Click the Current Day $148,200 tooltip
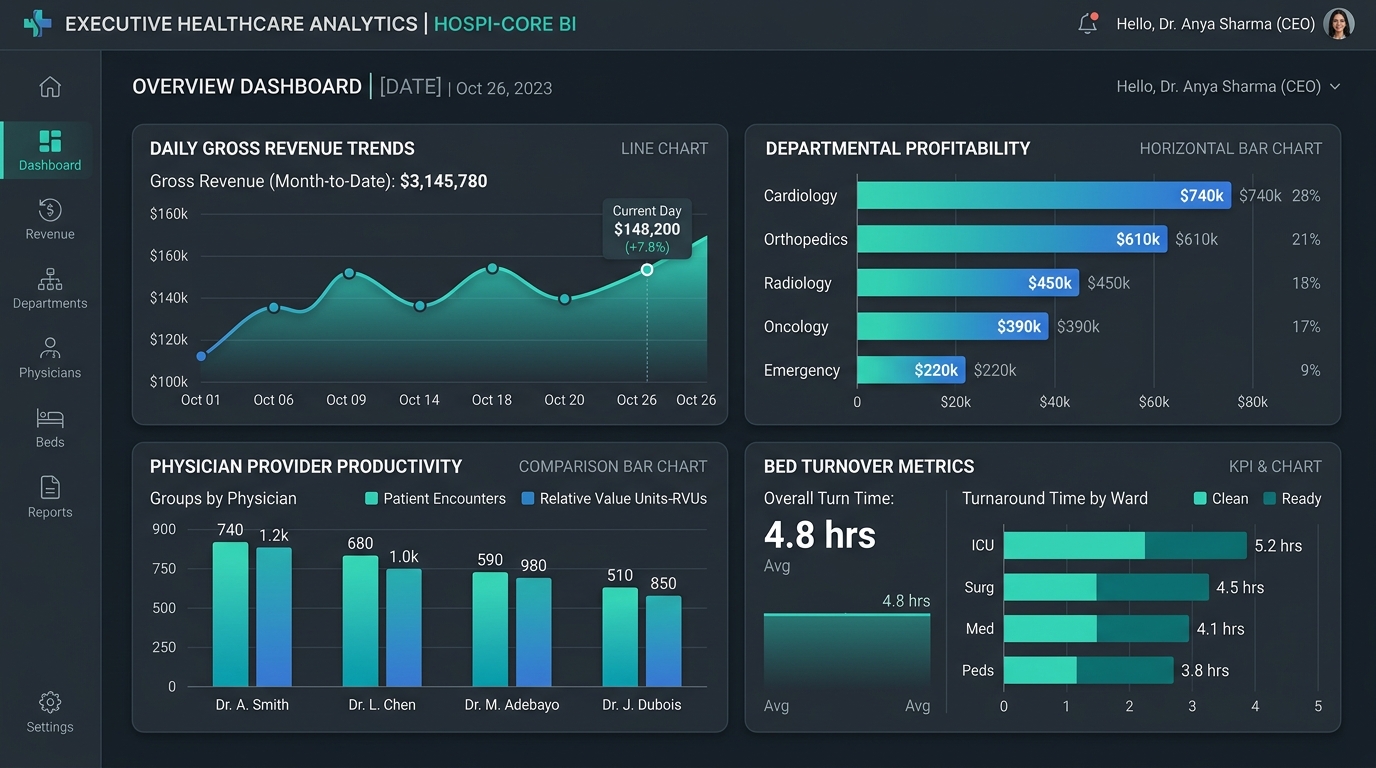 (646, 229)
